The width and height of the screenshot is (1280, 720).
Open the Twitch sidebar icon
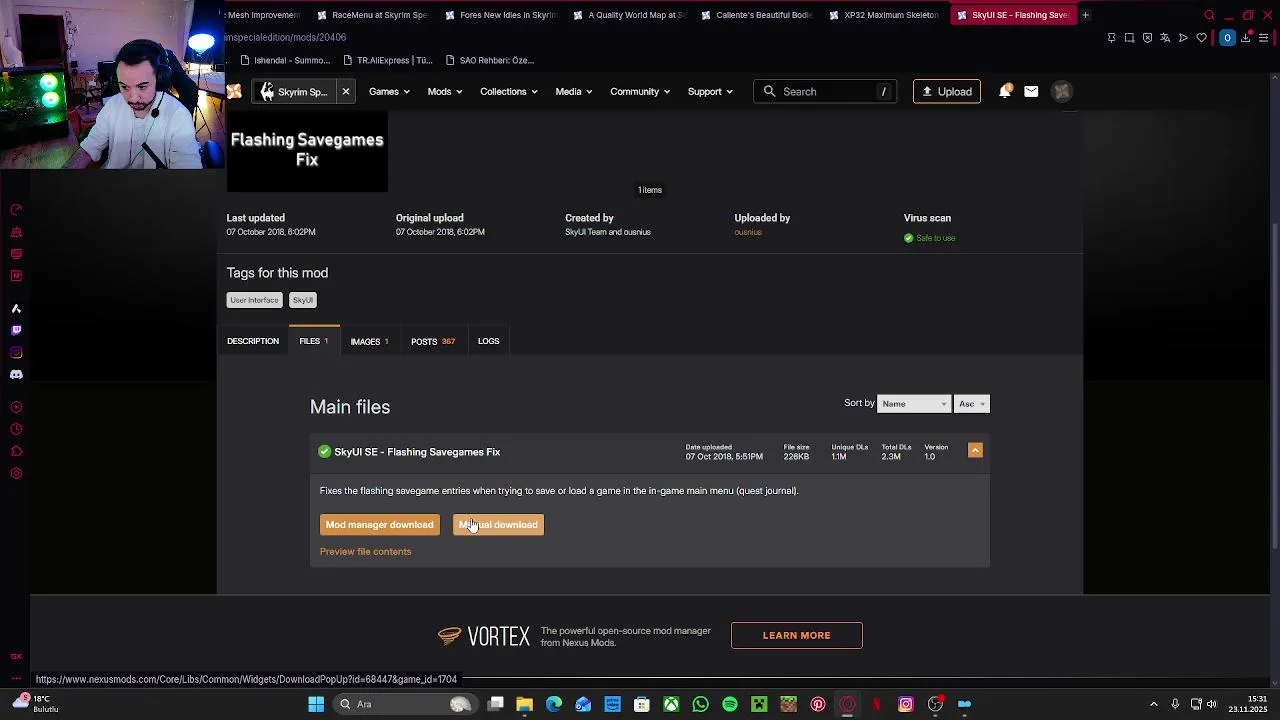tap(16, 330)
